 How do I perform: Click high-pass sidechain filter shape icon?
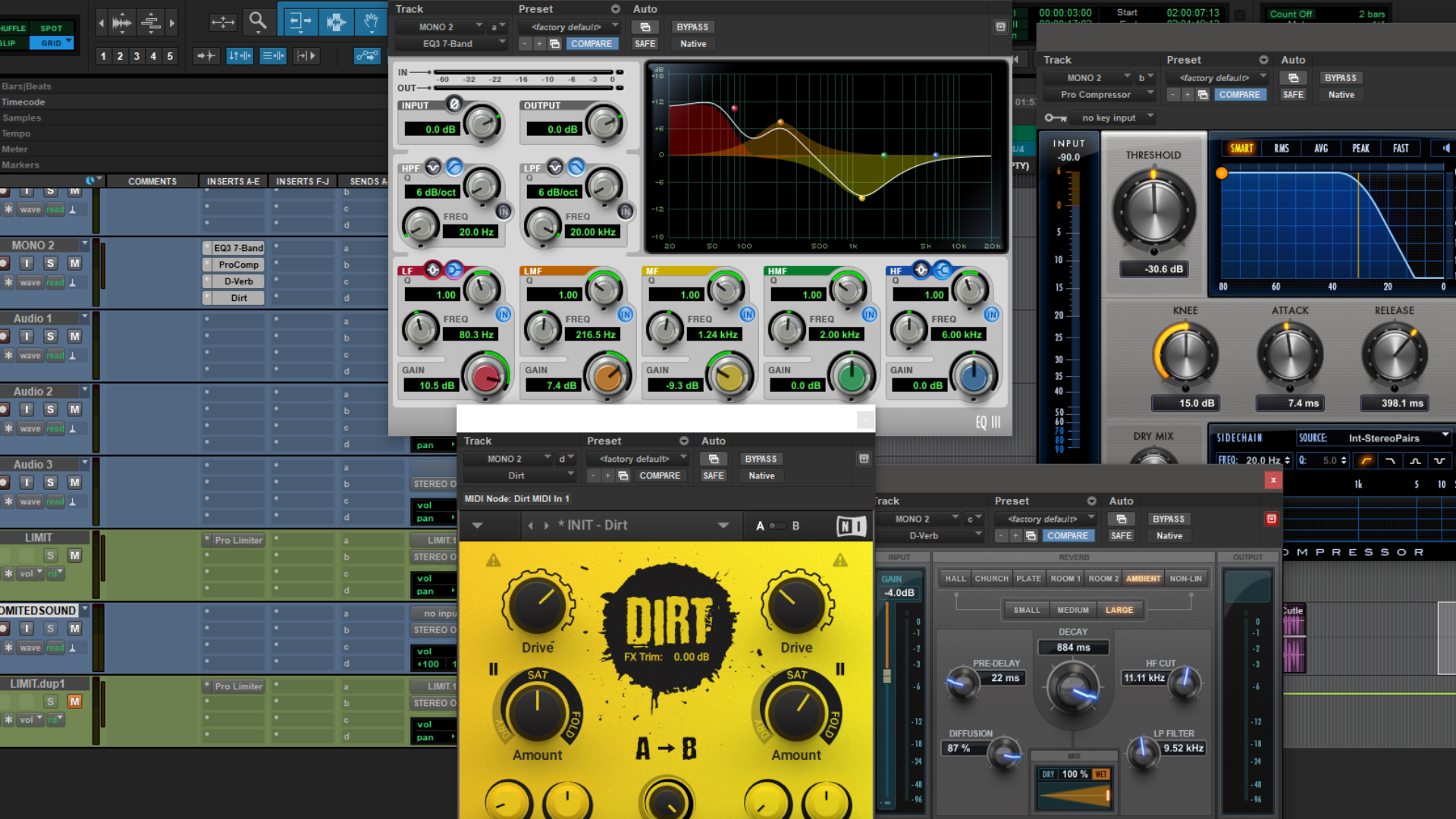(1366, 460)
